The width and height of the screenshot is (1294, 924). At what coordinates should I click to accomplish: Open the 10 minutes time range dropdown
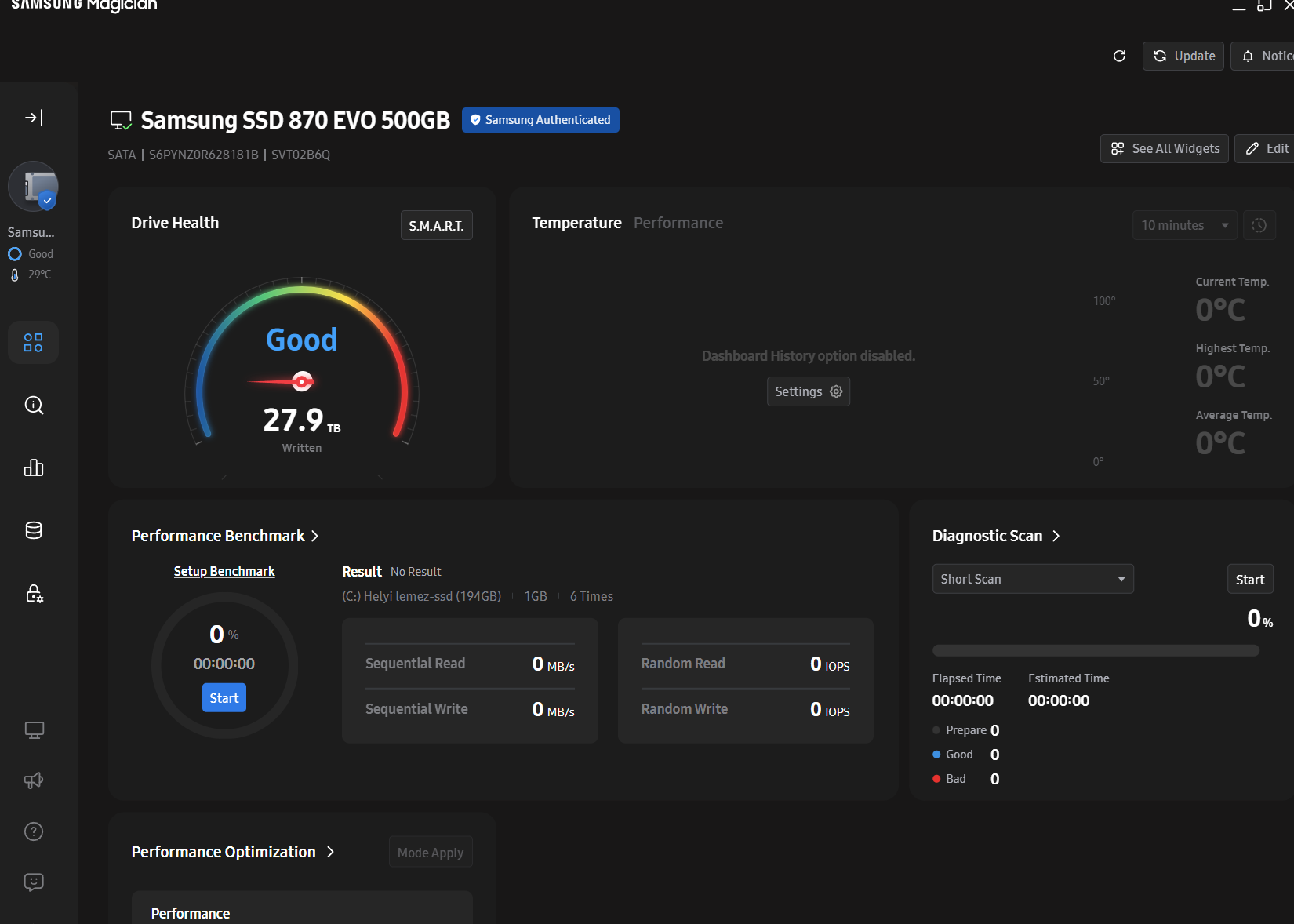1185,225
